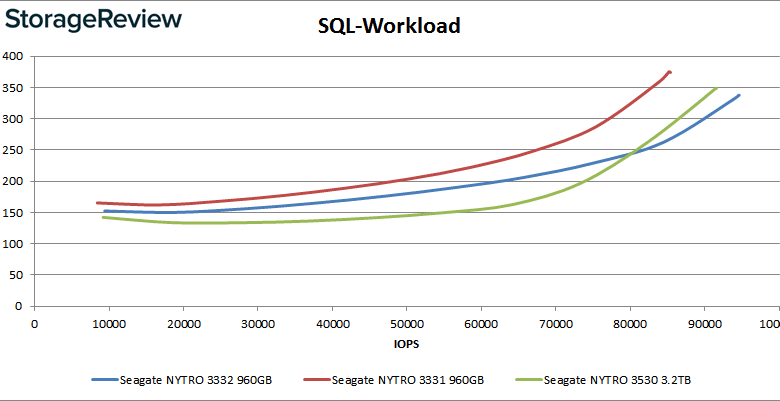Click the end of the blue NYTRO 3332 curve

pos(739,95)
